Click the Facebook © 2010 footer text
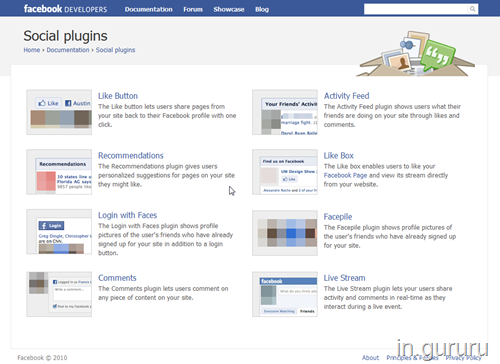Viewport: 500px width, 364px height. pyautogui.click(x=42, y=358)
